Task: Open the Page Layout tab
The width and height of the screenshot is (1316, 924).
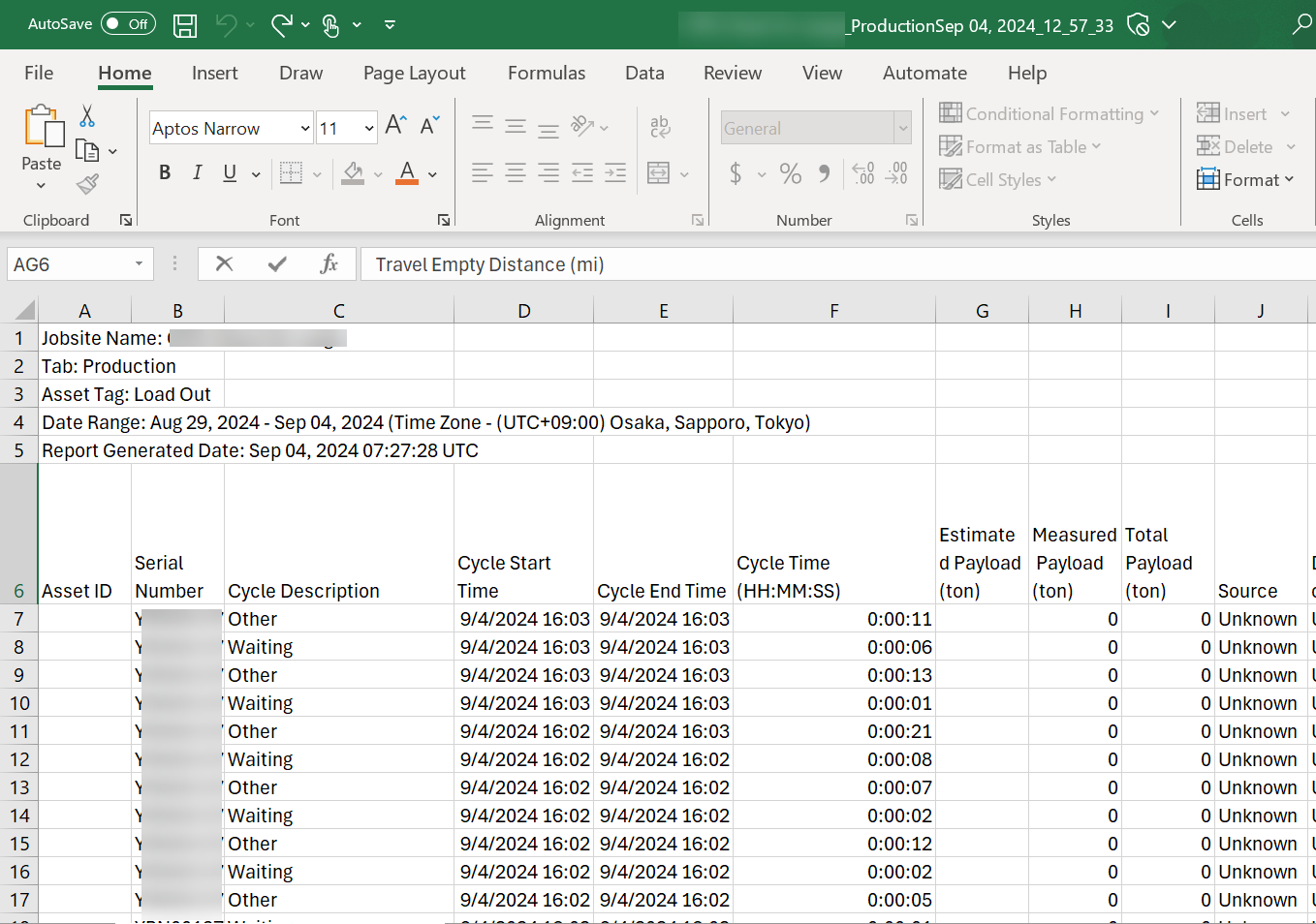Action: click(414, 73)
